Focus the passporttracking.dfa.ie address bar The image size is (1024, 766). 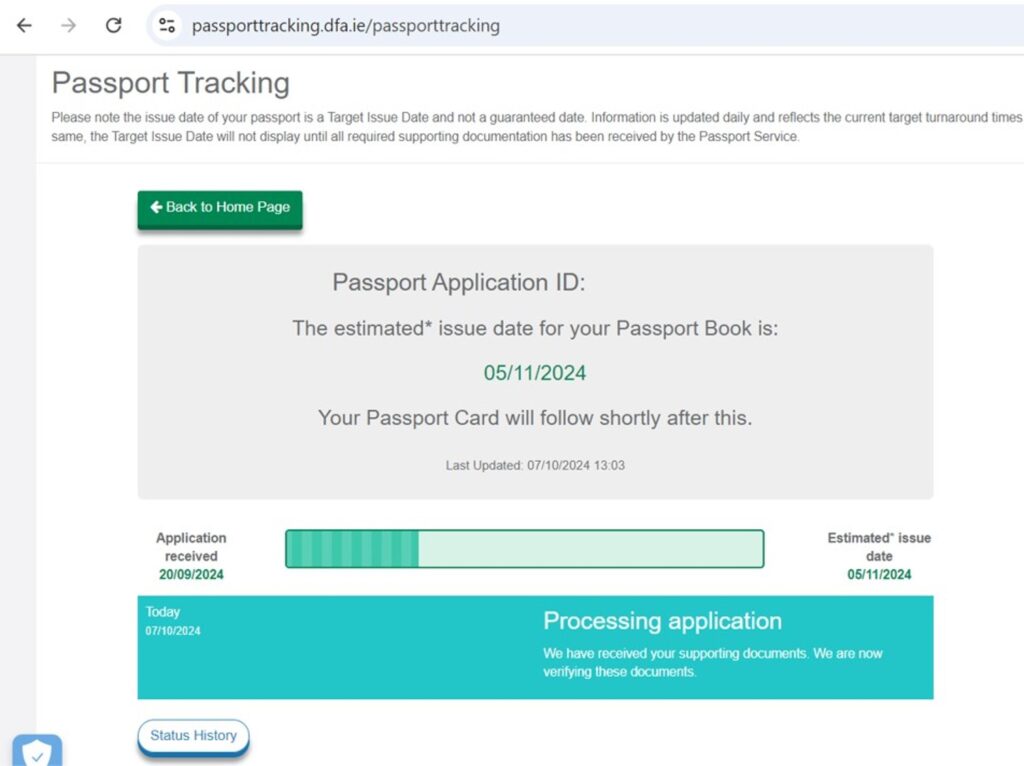(x=345, y=26)
